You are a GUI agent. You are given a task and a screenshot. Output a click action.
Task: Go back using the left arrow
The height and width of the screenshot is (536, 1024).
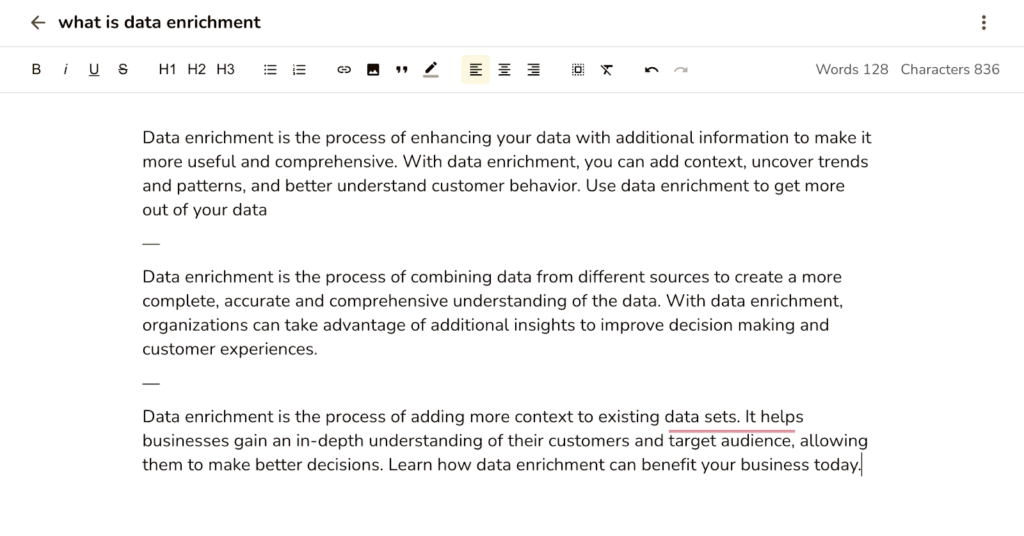[38, 23]
